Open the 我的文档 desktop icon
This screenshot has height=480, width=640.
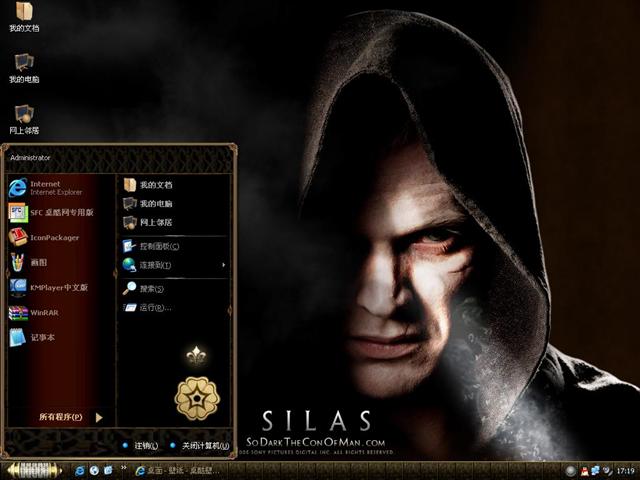point(24,16)
